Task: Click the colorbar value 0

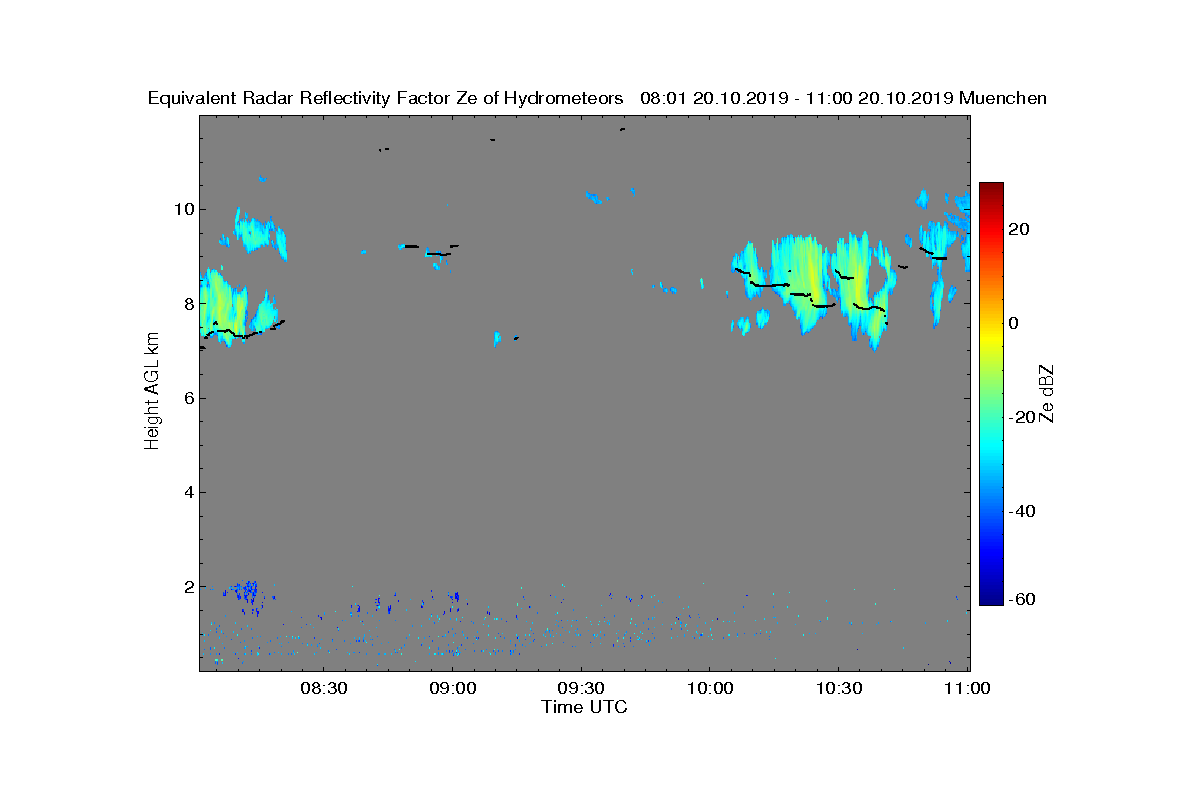Action: tap(1015, 323)
